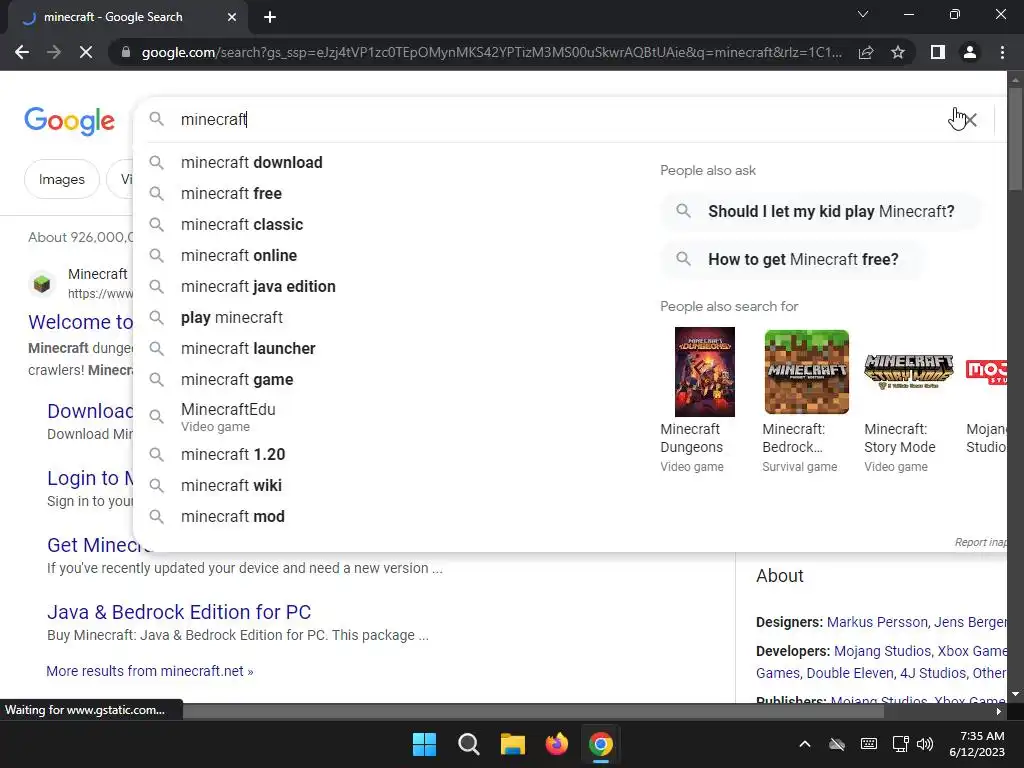Choose the minecraft mod suggestion

232,517
